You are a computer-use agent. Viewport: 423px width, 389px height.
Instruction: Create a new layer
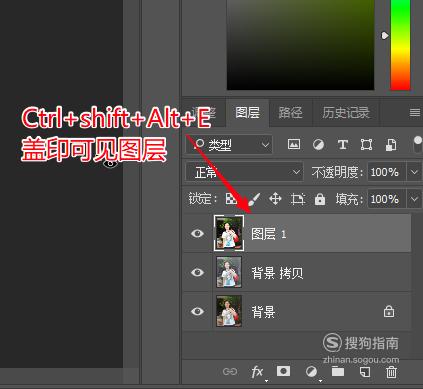click(x=365, y=371)
